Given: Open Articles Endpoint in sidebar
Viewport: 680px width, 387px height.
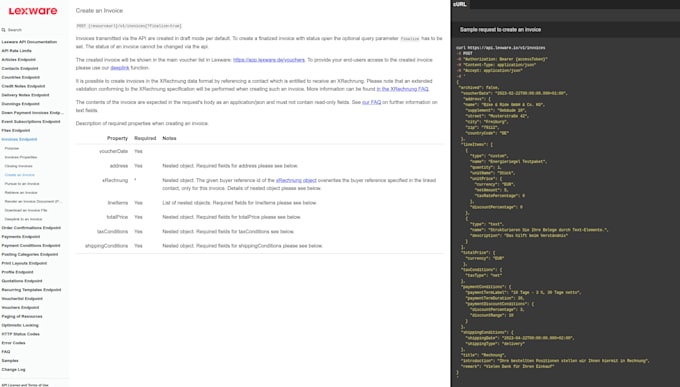Looking at the screenshot, I should (x=19, y=59).
